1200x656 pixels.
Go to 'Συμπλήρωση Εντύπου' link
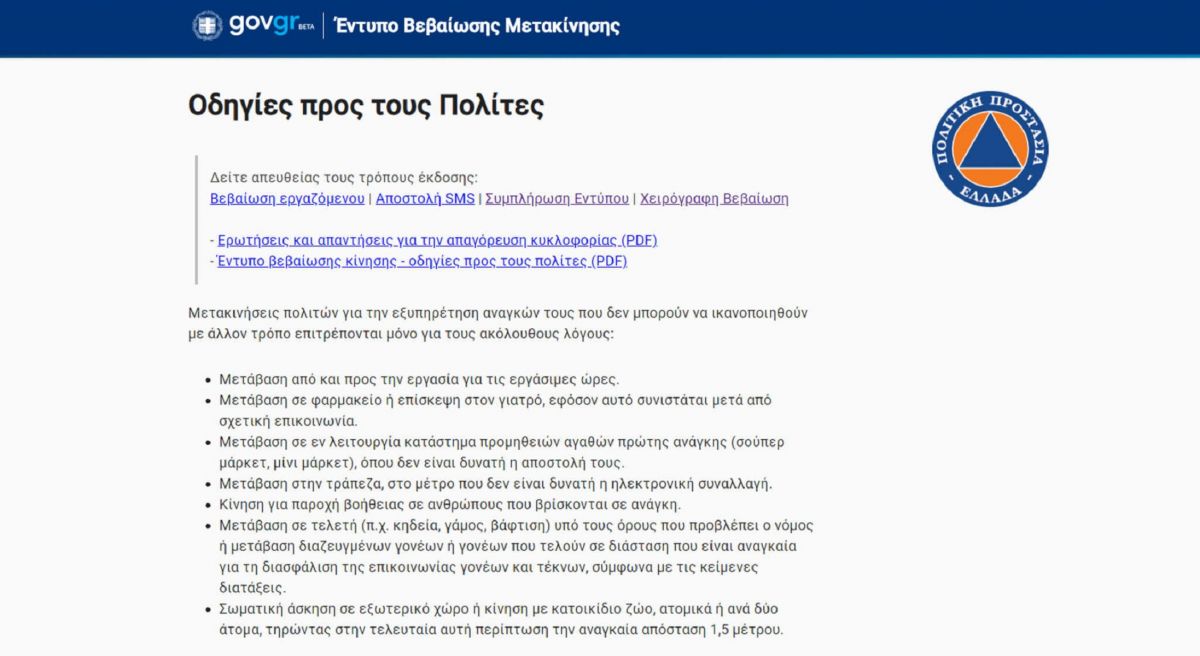click(x=557, y=198)
